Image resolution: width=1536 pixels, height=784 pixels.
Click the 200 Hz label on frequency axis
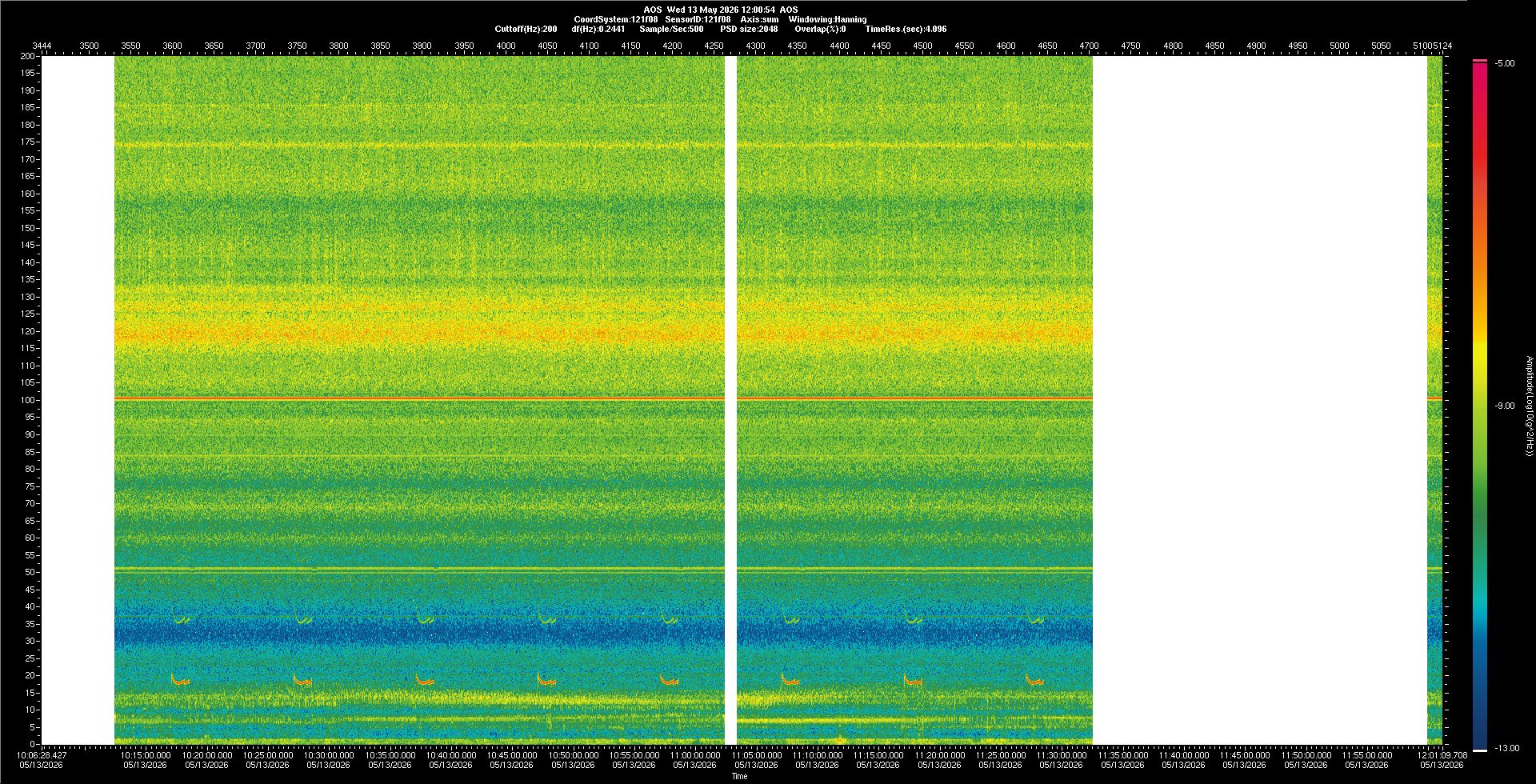point(28,56)
